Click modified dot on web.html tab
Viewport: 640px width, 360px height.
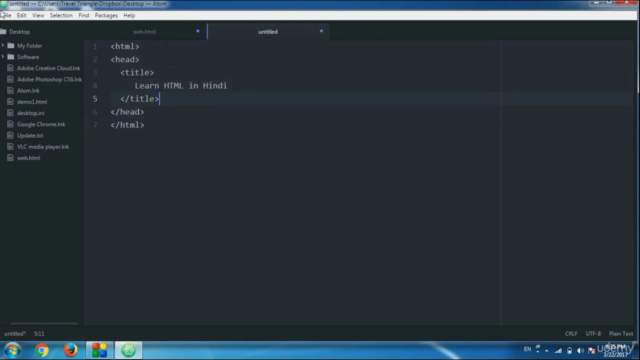click(198, 31)
